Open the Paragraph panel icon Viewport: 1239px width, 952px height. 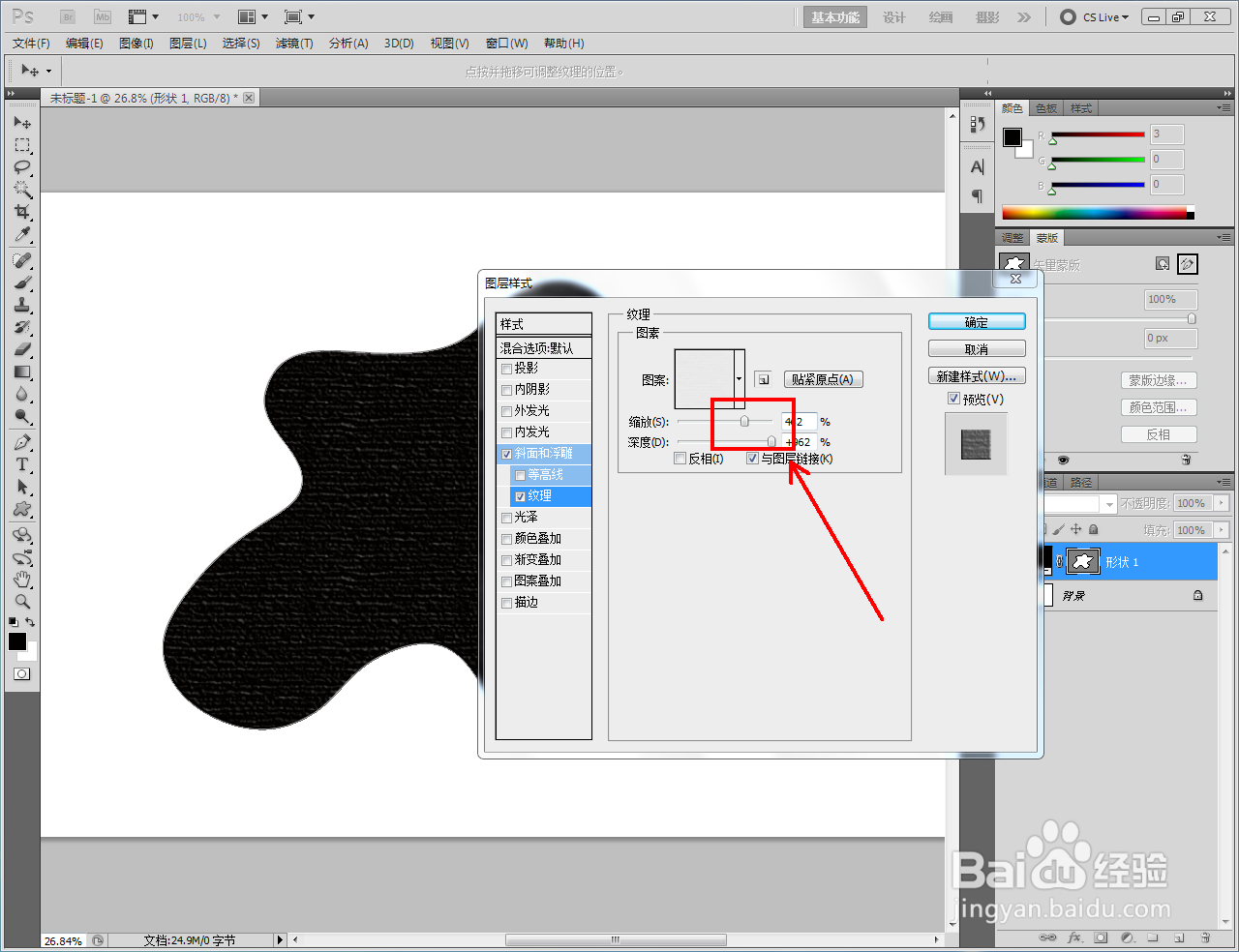coord(977,196)
